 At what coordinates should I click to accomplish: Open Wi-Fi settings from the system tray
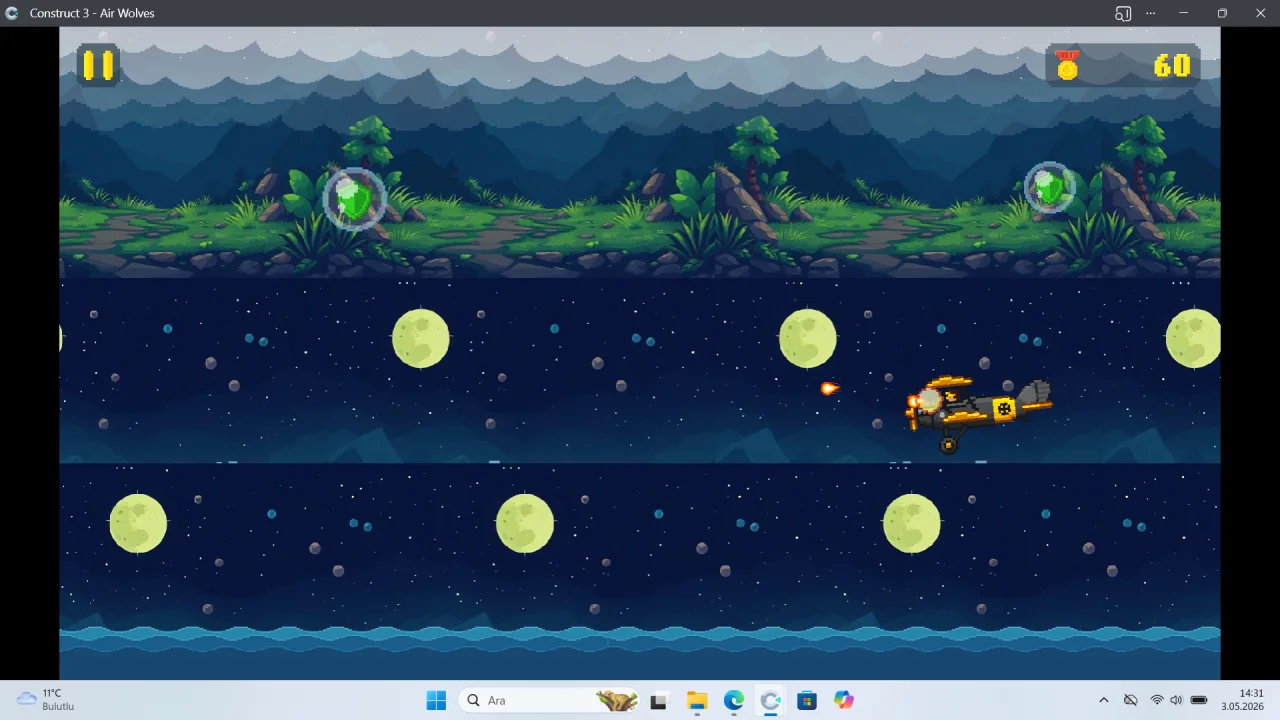pos(1157,700)
